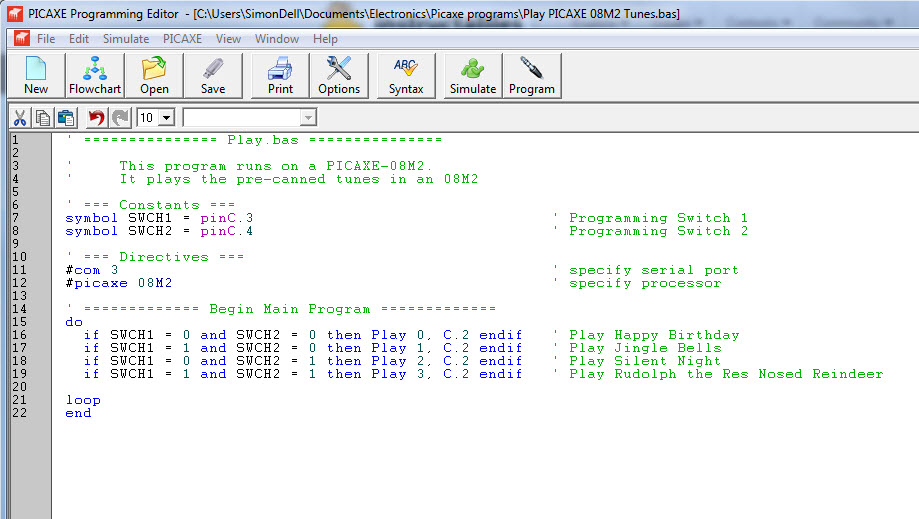
Task: Save the program using the Save icon
Action: (213, 76)
